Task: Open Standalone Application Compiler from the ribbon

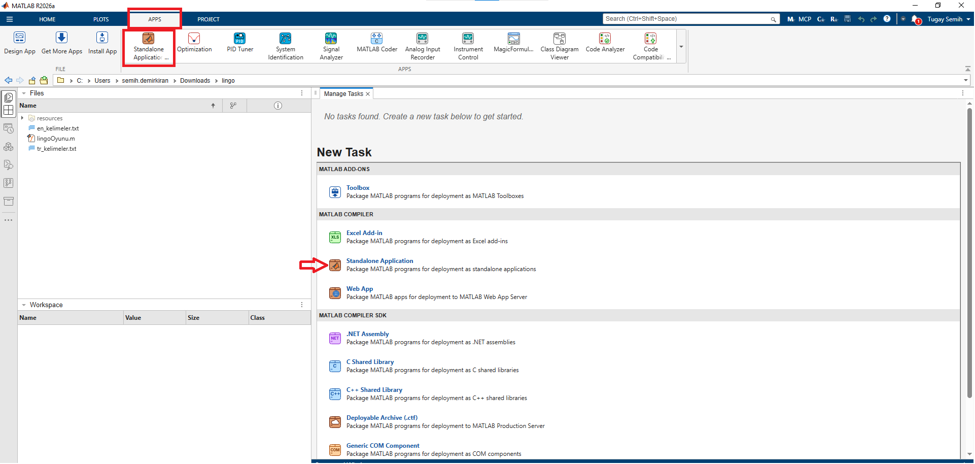Action: tap(149, 47)
